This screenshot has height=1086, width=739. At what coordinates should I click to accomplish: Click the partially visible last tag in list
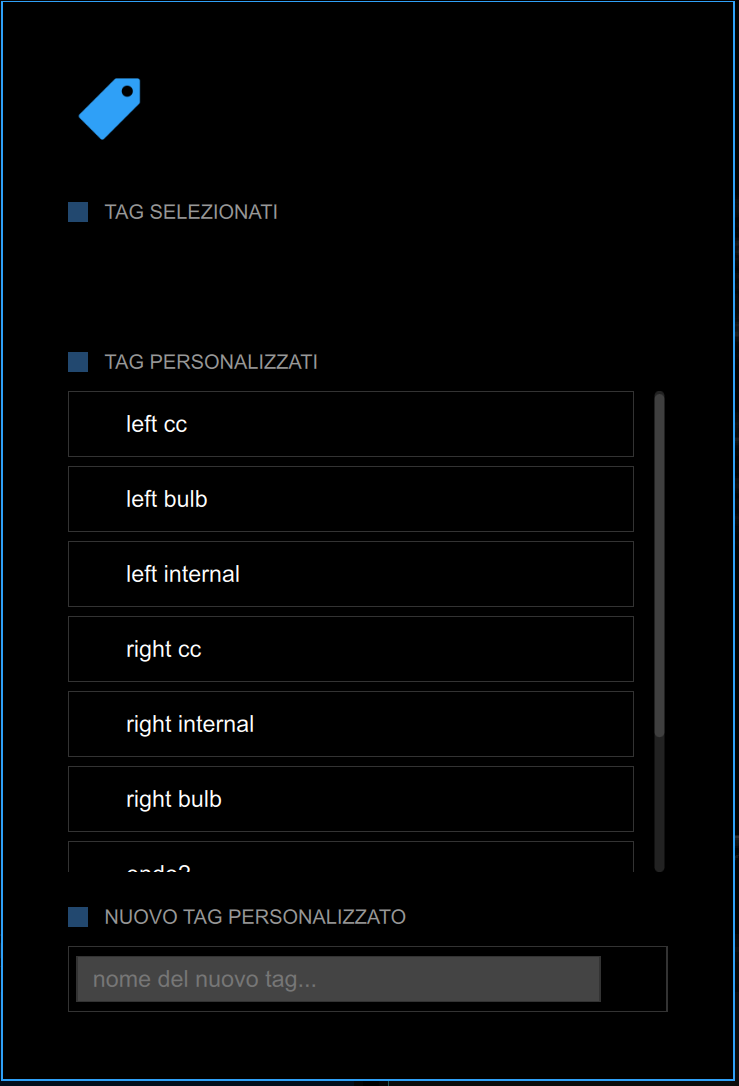click(350, 860)
